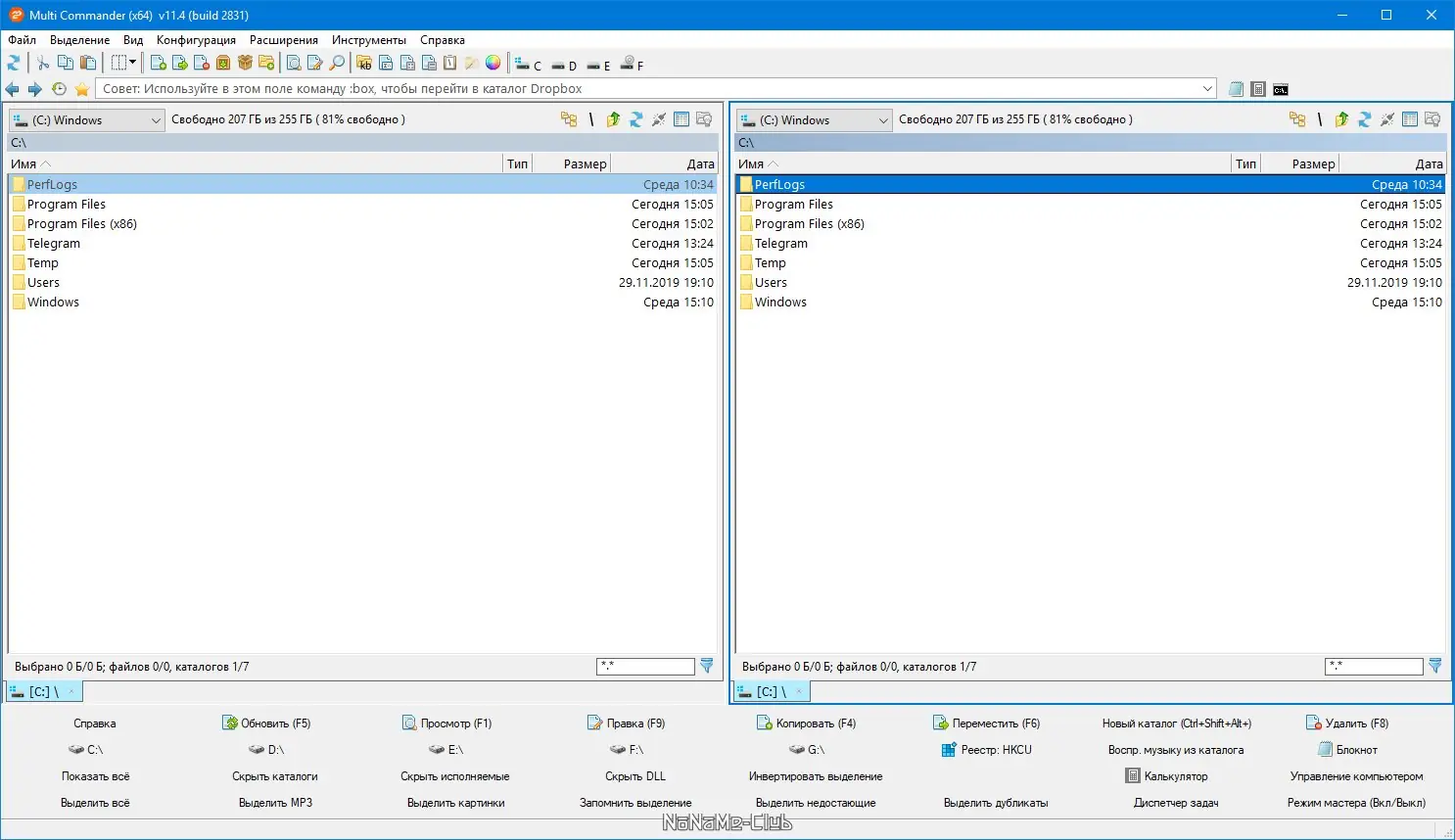Toggle Скрыть каталоги button
Screen dimensions: 1455x840
(x=275, y=776)
